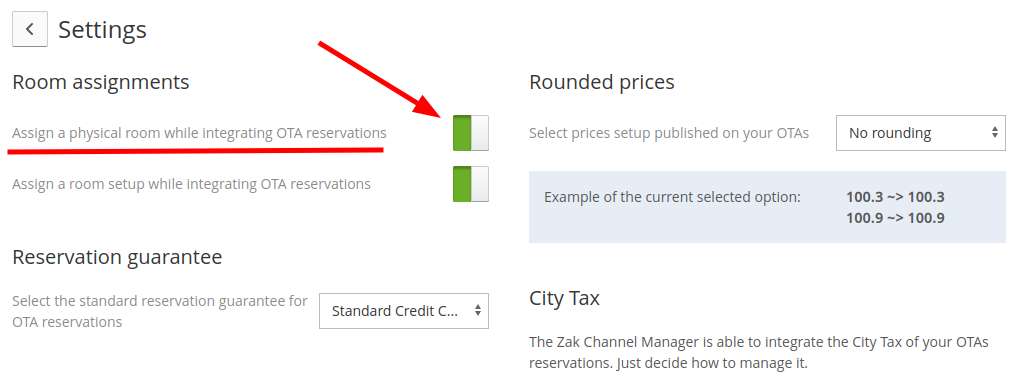Click the Settings page title
This screenshot has width=1017, height=384.
pos(102,30)
